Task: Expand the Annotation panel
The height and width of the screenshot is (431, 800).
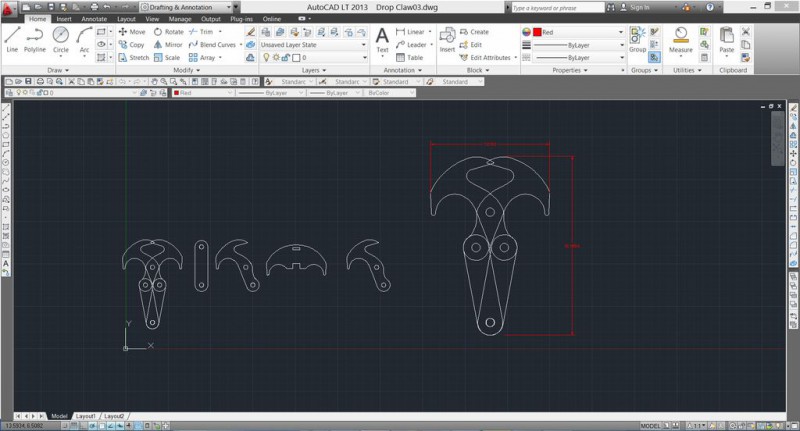Action: click(402, 70)
